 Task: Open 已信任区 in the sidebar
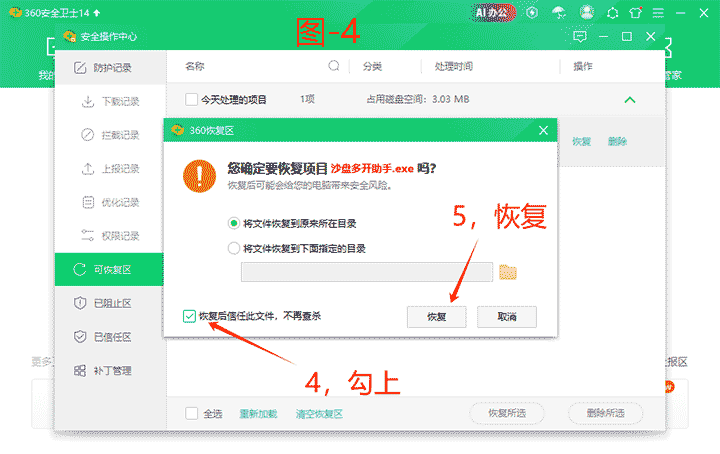[110, 336]
